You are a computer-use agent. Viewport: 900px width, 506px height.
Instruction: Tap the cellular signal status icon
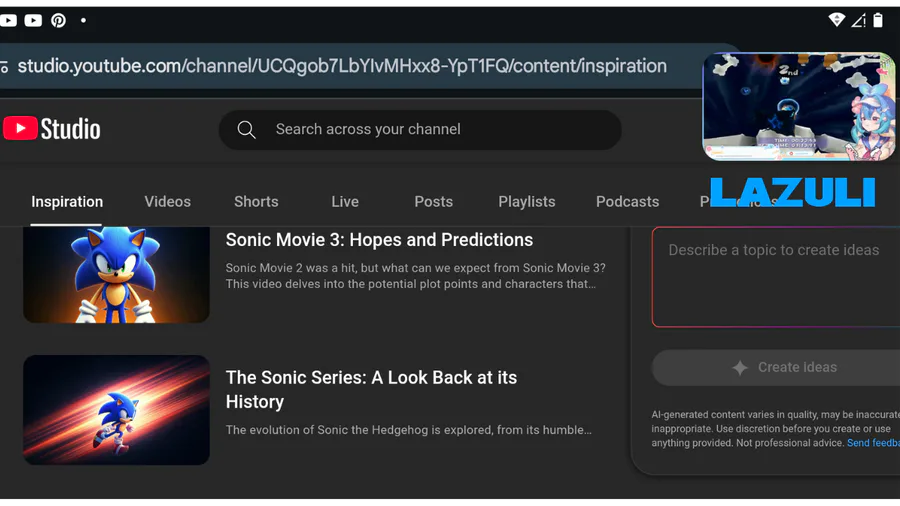tap(858, 21)
